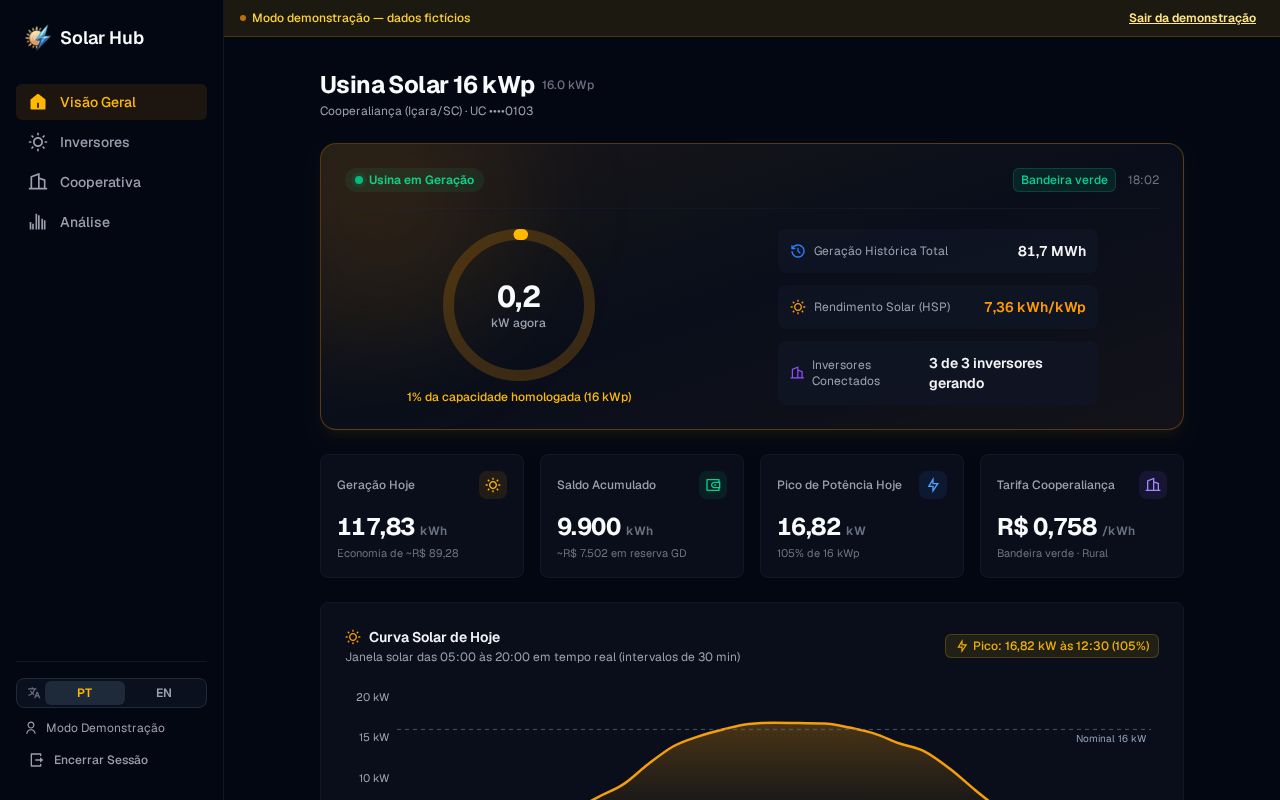Screen dimensions: 1280x800
Task: Click the Solar Hub logo icon
Action: 38,37
